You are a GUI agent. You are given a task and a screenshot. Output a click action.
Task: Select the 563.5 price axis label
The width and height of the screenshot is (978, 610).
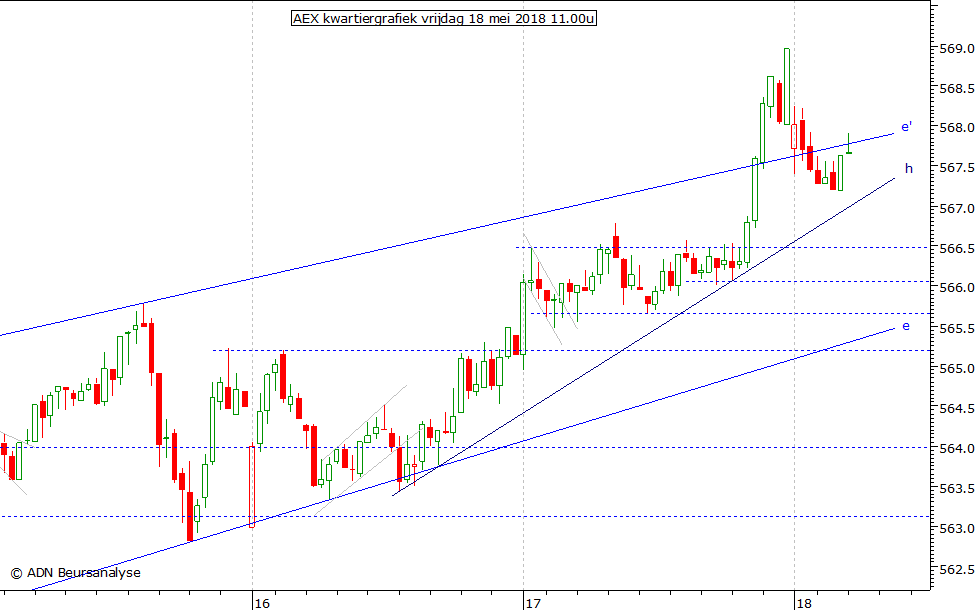[x=956, y=488]
